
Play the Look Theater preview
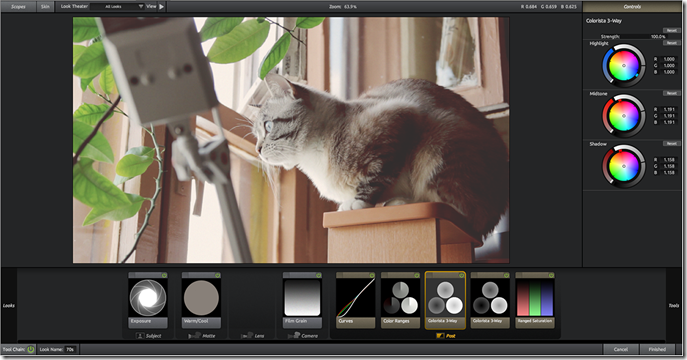coord(162,7)
